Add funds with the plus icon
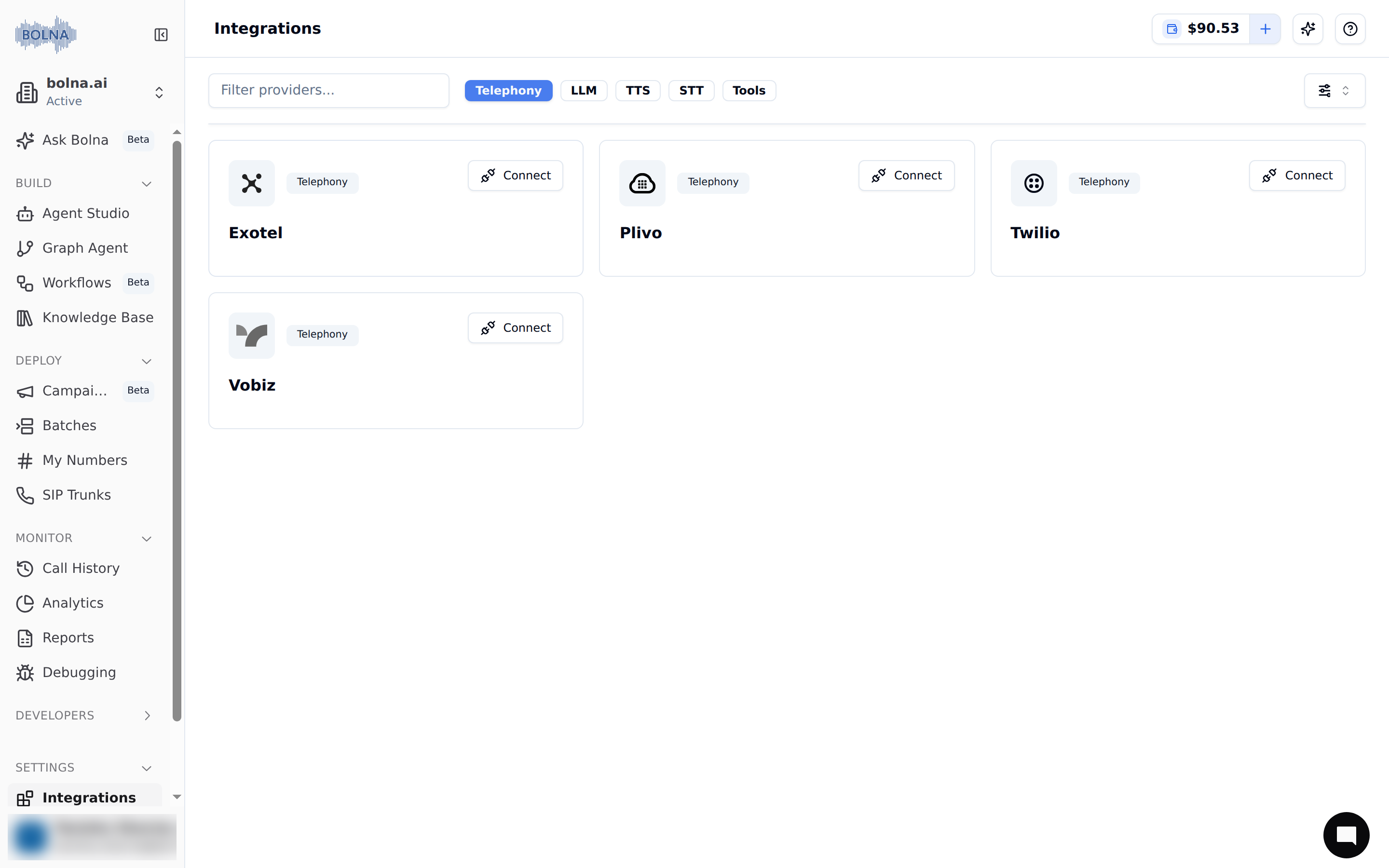1389x868 pixels. click(x=1265, y=29)
